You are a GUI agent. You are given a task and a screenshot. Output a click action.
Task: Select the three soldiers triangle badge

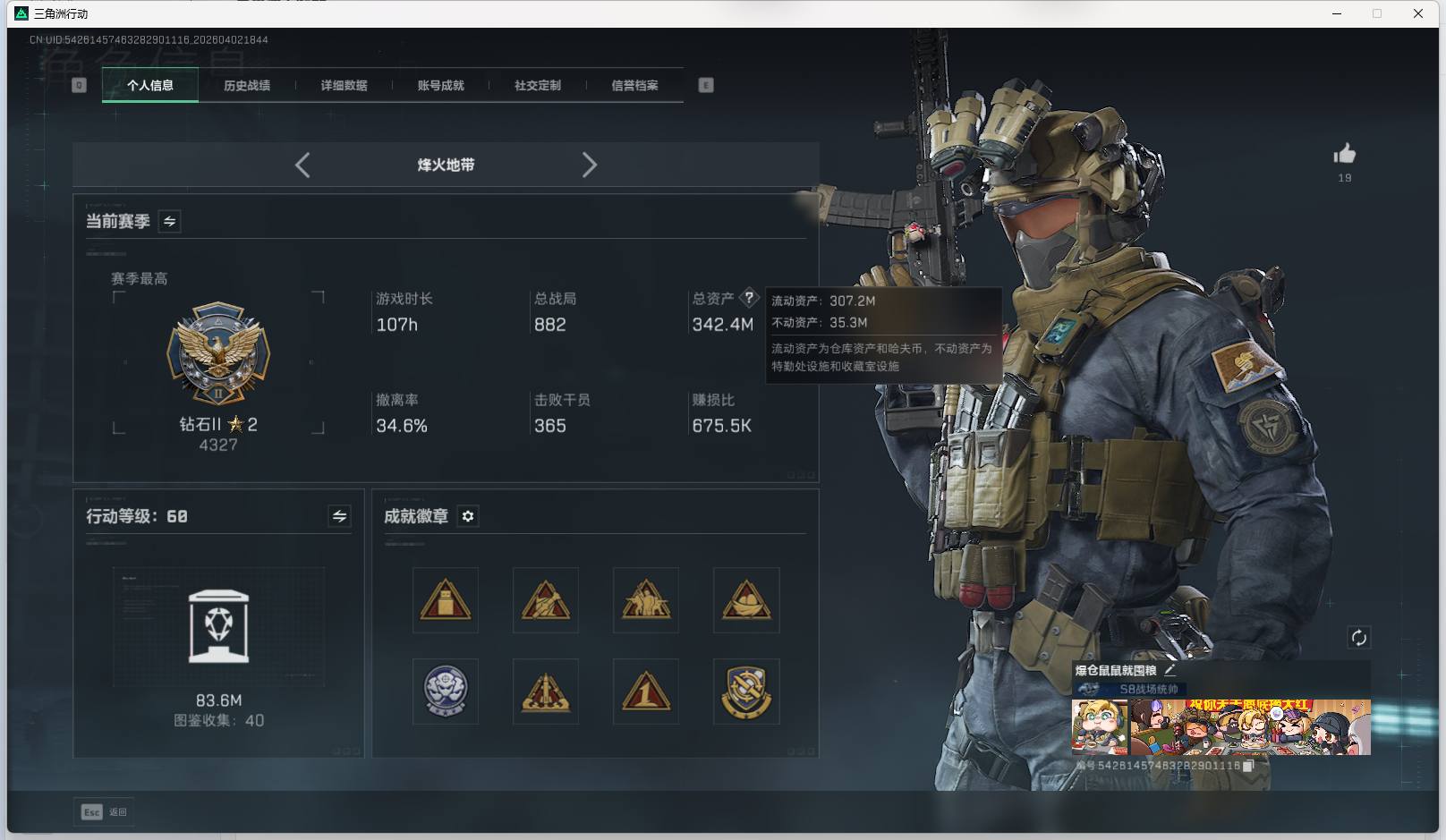pos(646,600)
